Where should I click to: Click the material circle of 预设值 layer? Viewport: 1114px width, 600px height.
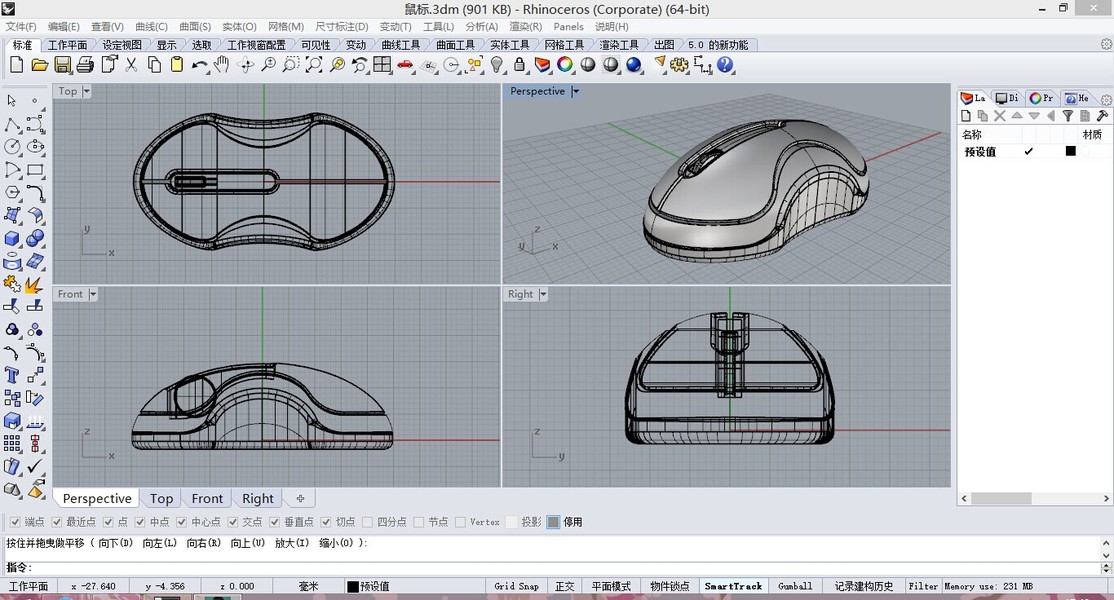click(1085, 151)
